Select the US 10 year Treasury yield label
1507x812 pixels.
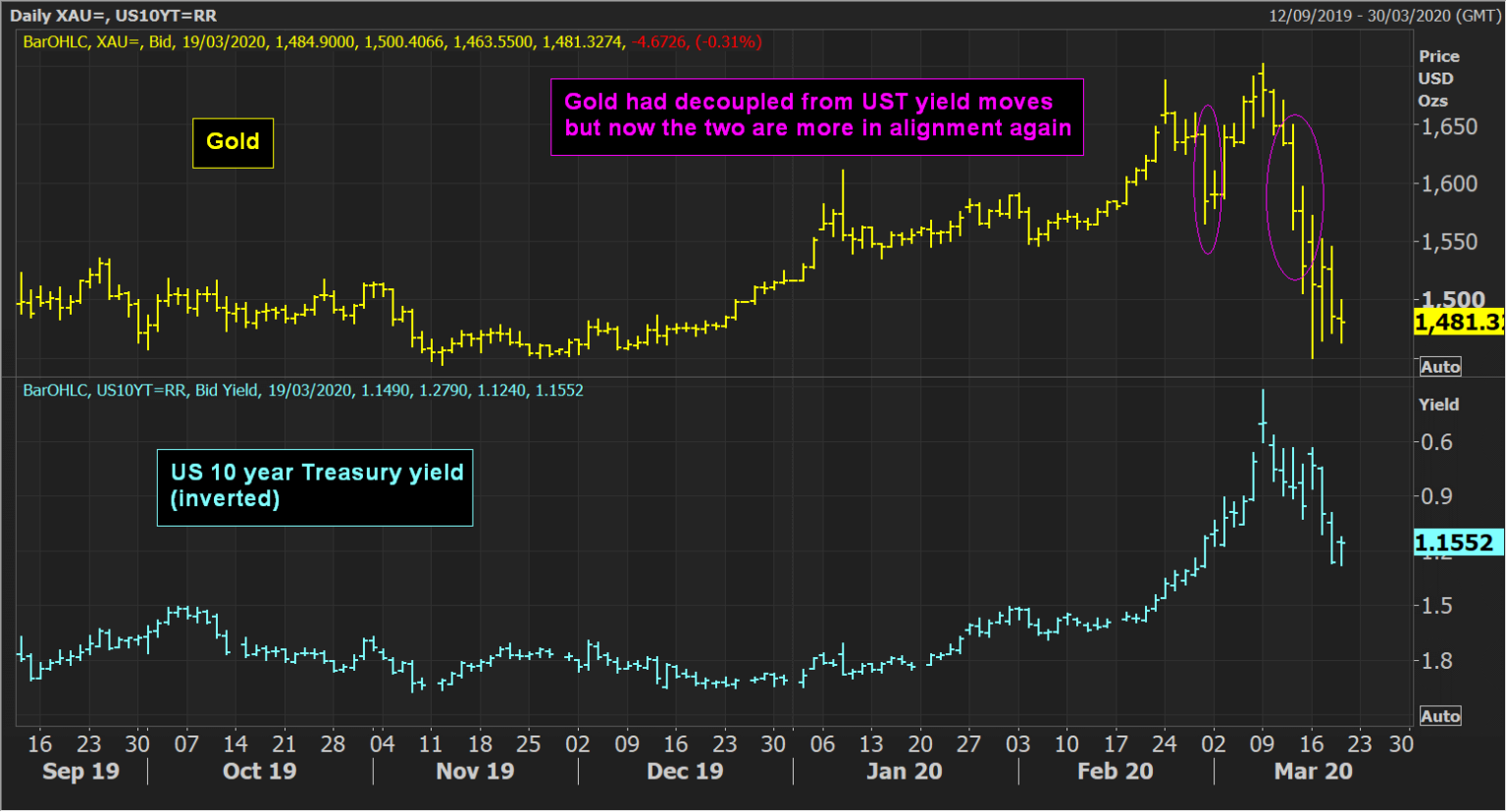coord(315,487)
